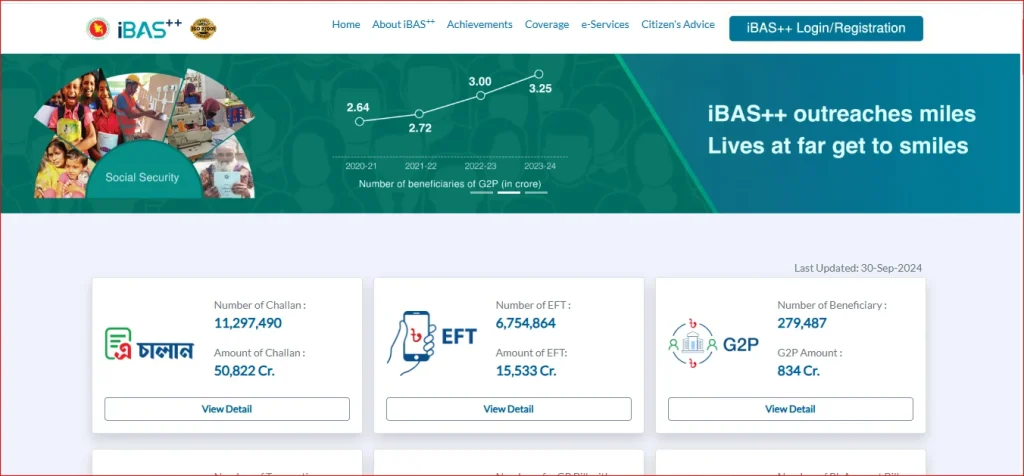
Task: Select the Citizen's Advice menu item
Action: [x=678, y=24]
